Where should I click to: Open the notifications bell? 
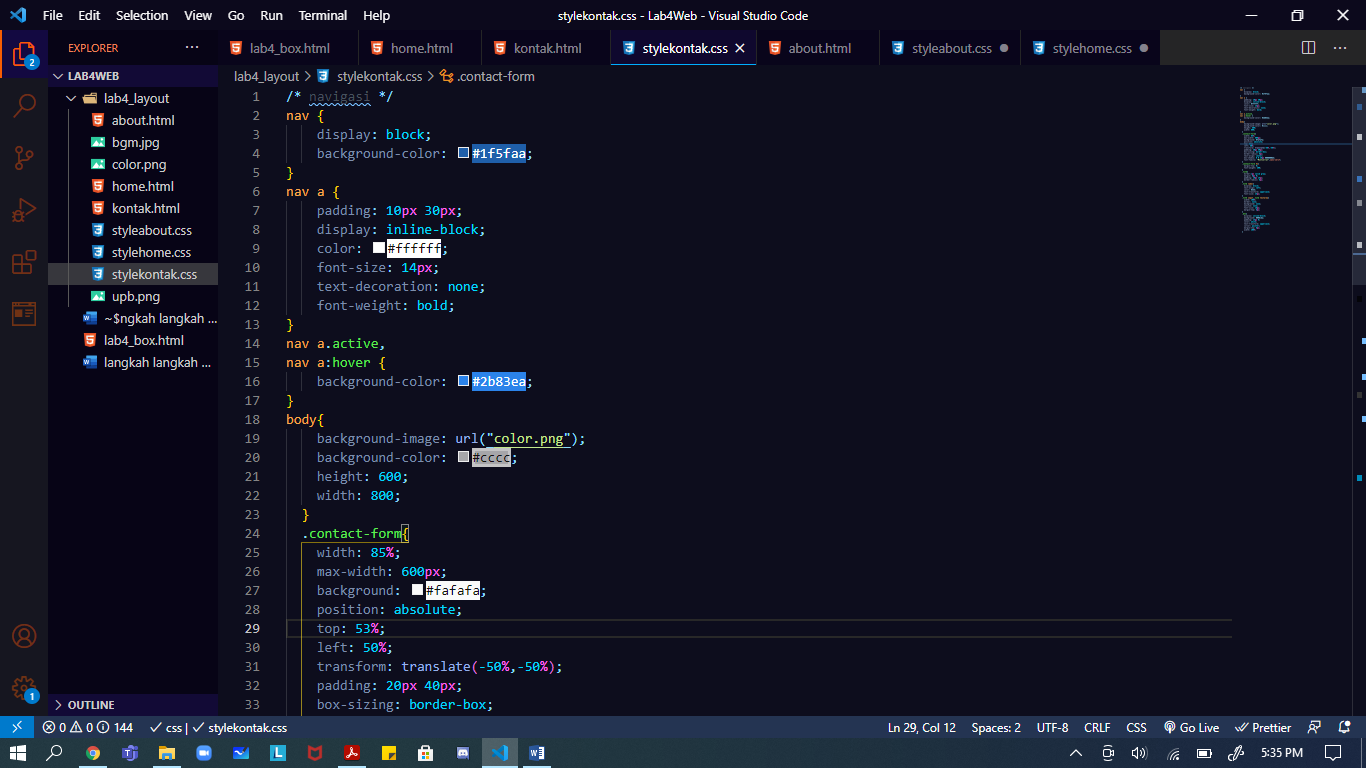(x=1345, y=727)
